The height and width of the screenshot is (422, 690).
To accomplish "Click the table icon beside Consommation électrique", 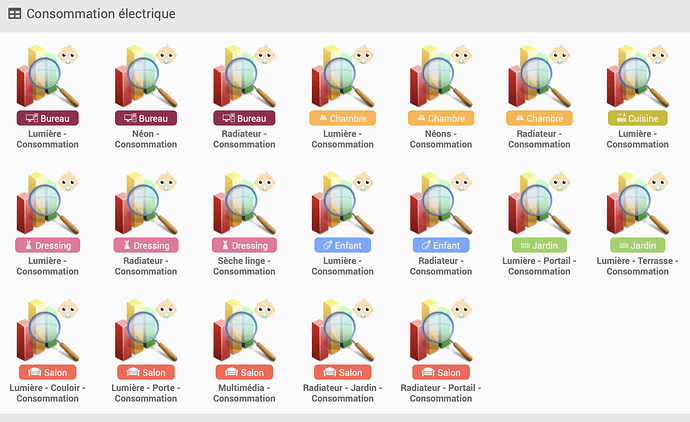I will click(x=15, y=14).
